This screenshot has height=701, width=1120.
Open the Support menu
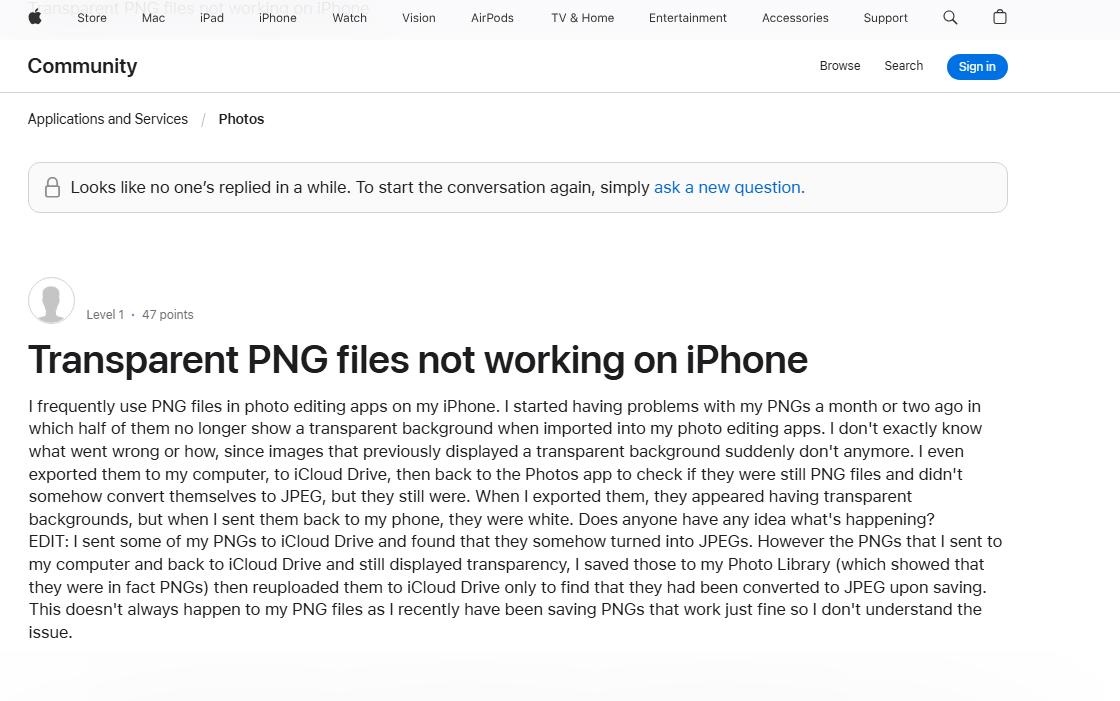[x=886, y=18]
